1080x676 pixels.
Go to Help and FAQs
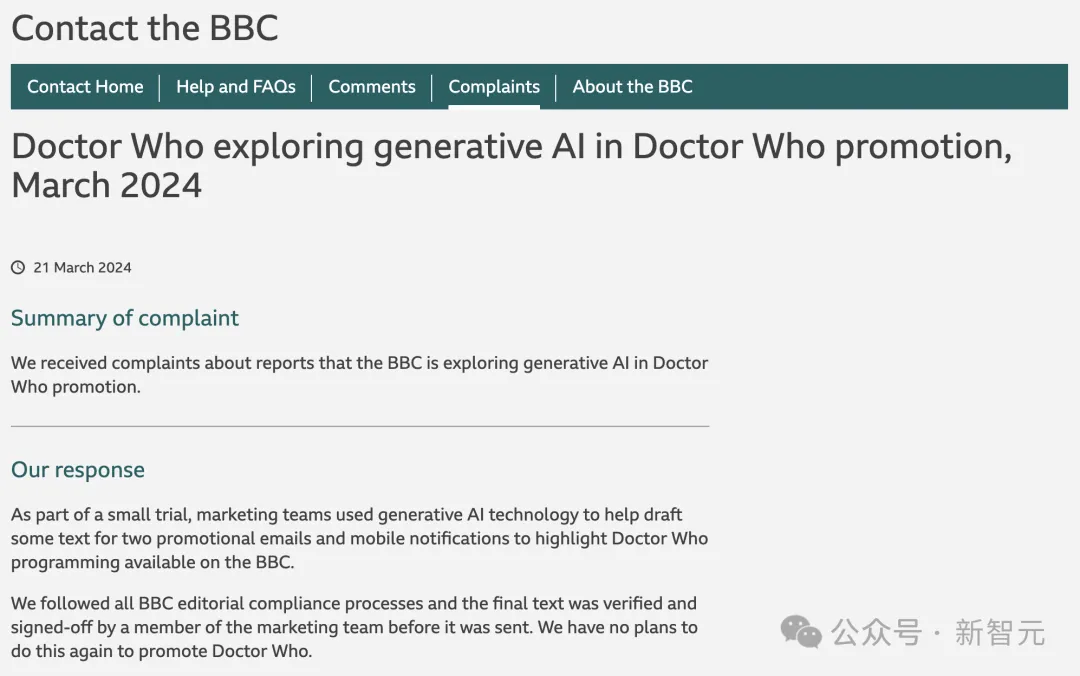(236, 87)
